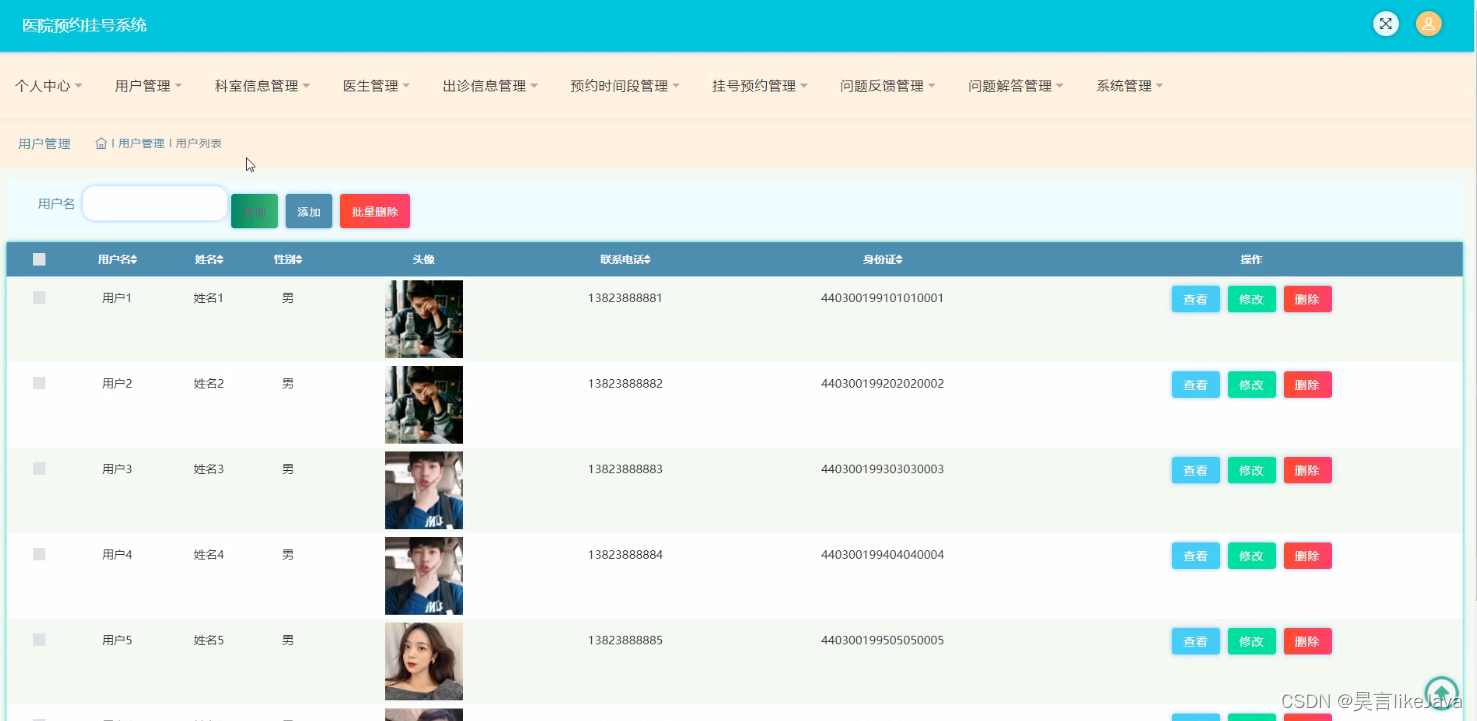
Task: Click the 添加 button
Action: click(x=309, y=211)
